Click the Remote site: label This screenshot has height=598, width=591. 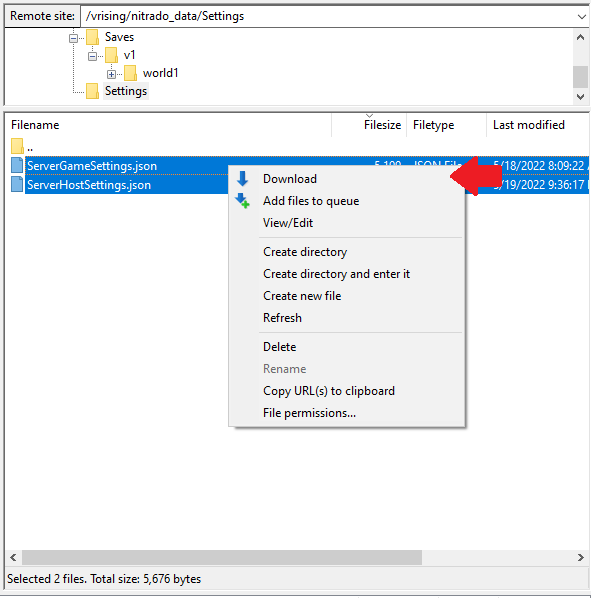tap(42, 16)
